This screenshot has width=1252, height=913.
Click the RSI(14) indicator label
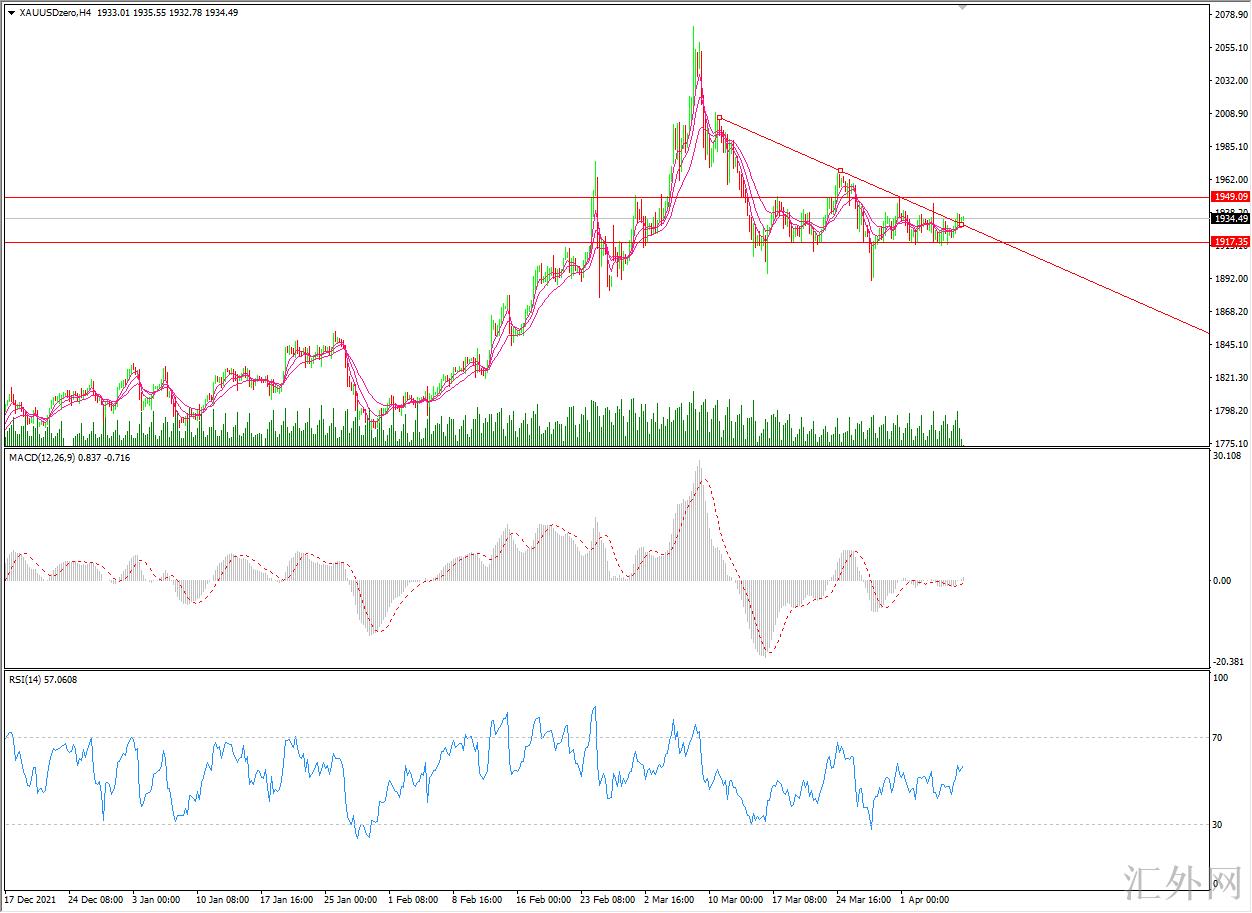(26, 680)
